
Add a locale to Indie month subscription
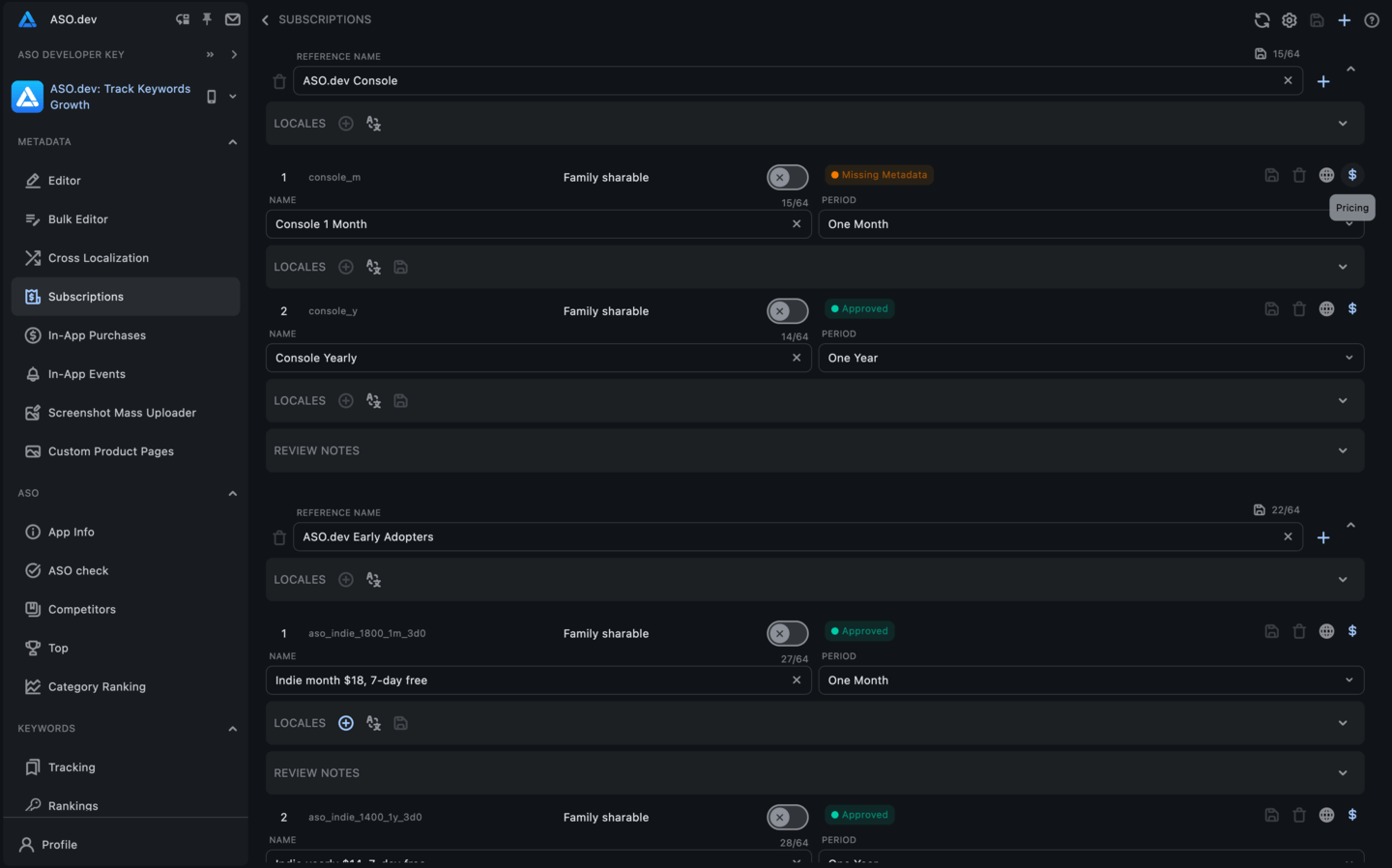345,723
